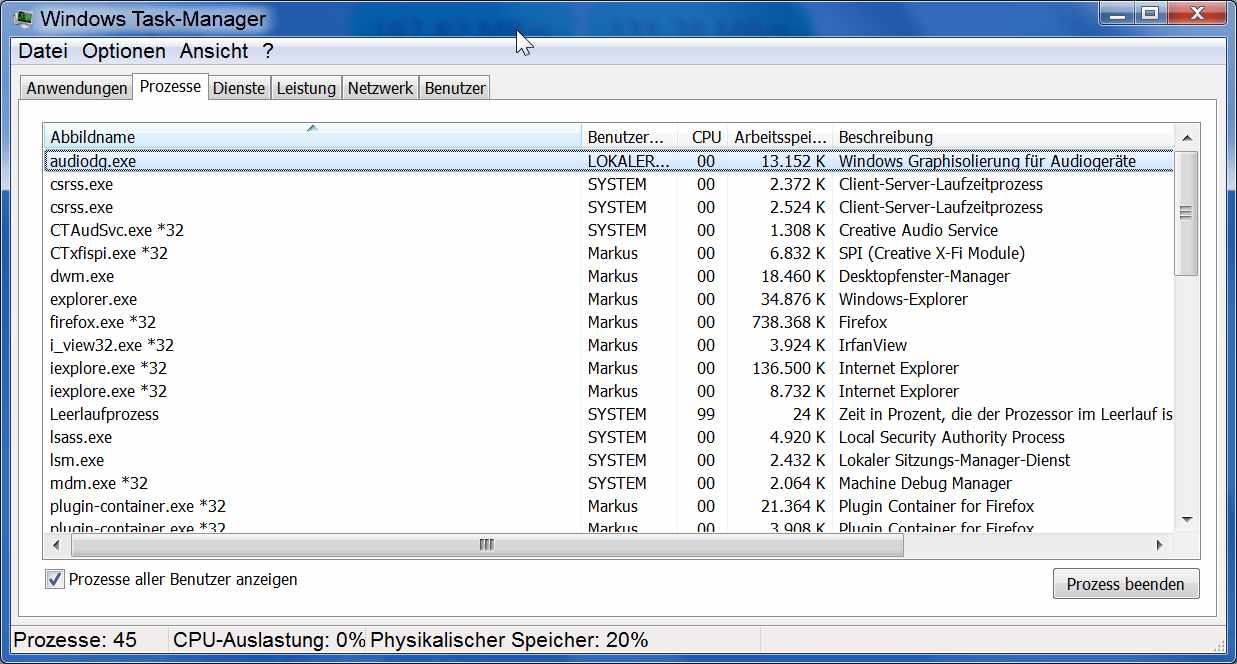Select the csrss.exe process using 2.372 K
The height and width of the screenshot is (664, 1237).
pos(608,184)
